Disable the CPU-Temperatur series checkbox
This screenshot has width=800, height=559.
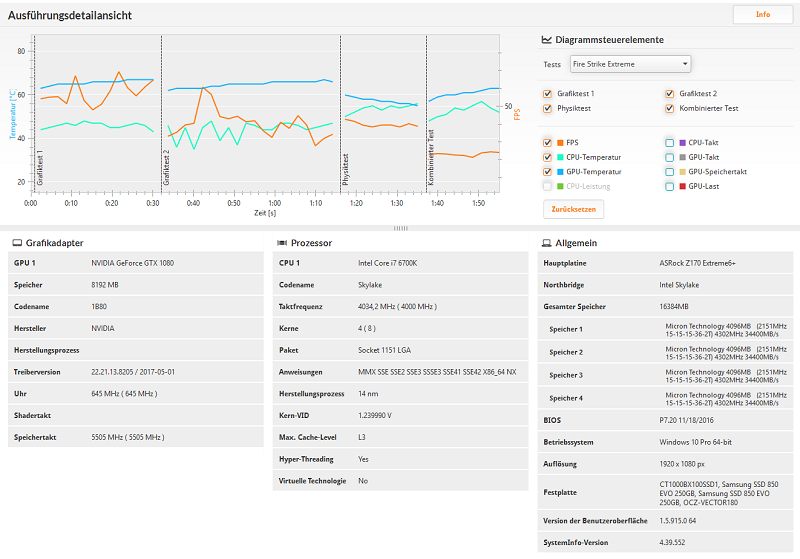(x=547, y=158)
